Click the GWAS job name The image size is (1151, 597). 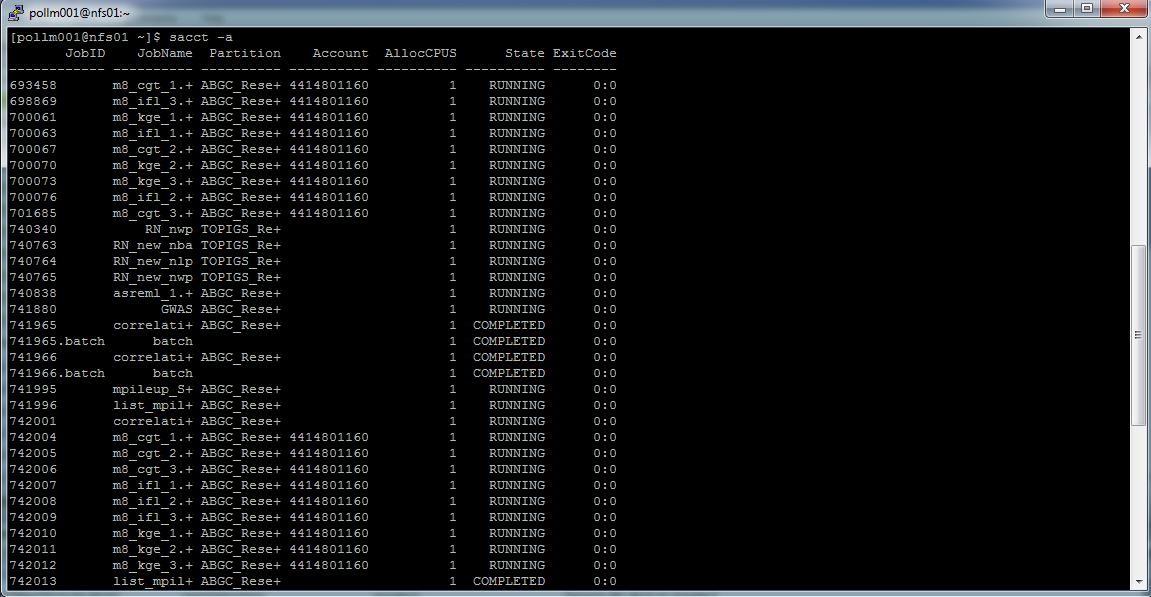pos(176,309)
